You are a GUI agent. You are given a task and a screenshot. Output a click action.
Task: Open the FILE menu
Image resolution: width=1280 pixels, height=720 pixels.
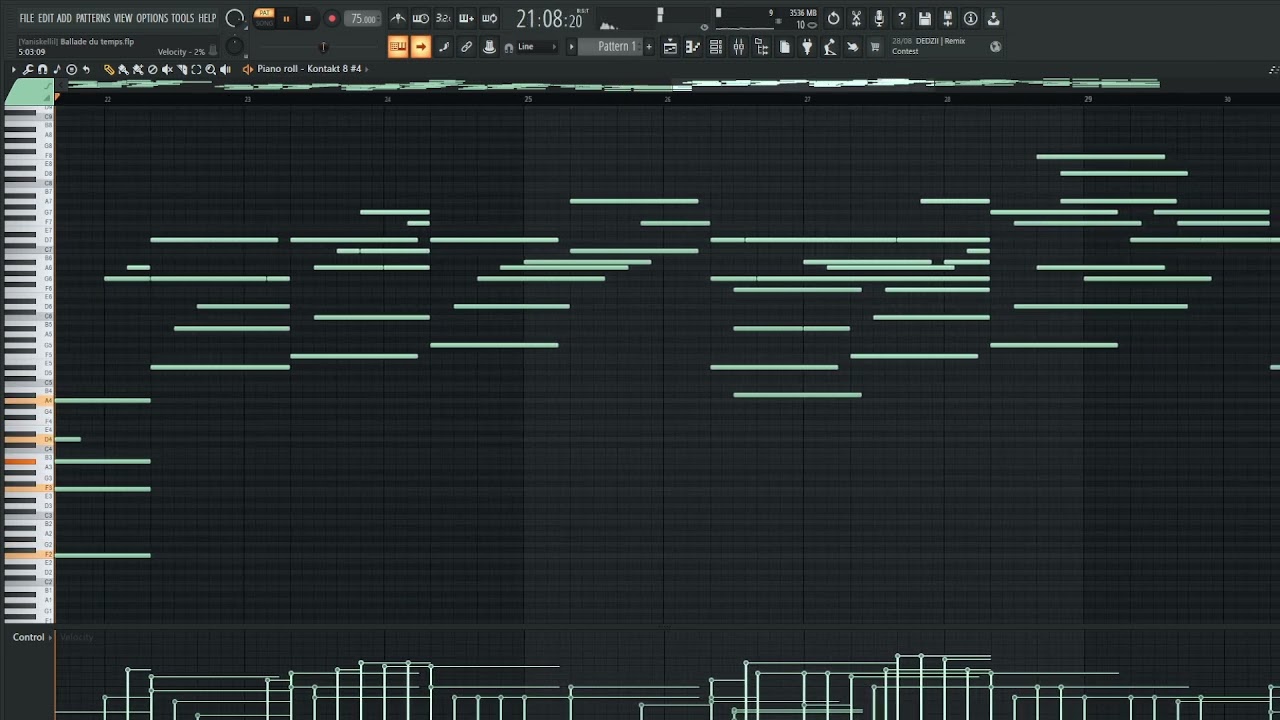point(27,18)
